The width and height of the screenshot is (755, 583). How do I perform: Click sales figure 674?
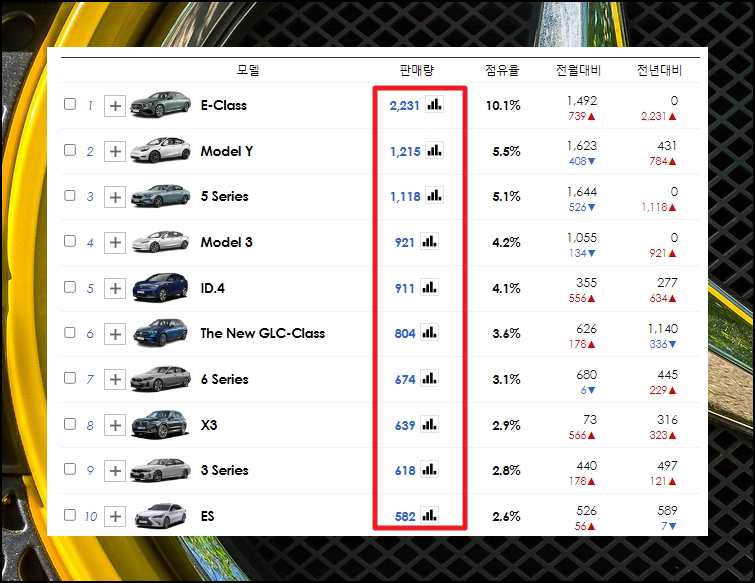click(x=405, y=380)
